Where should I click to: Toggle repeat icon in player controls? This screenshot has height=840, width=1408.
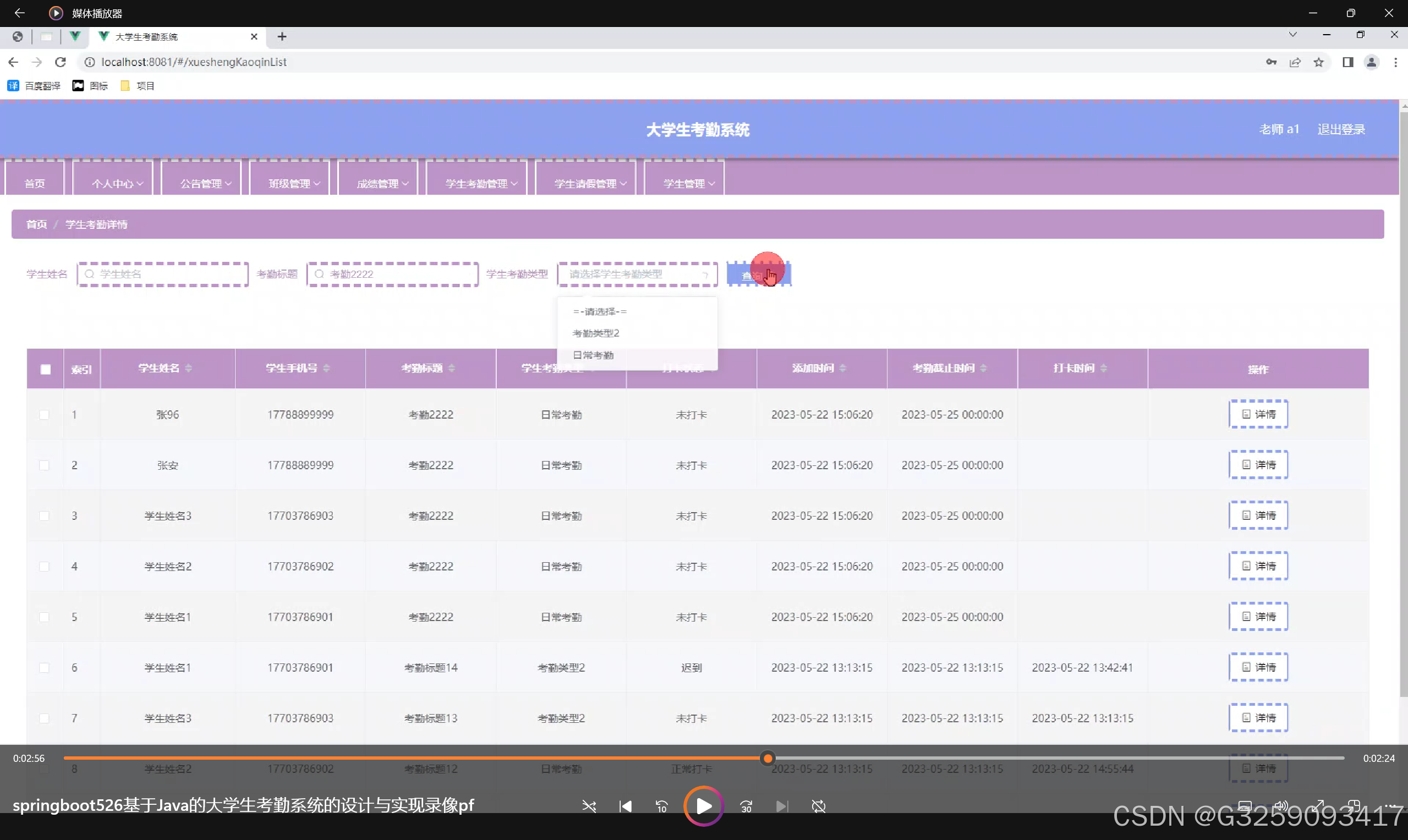818,806
